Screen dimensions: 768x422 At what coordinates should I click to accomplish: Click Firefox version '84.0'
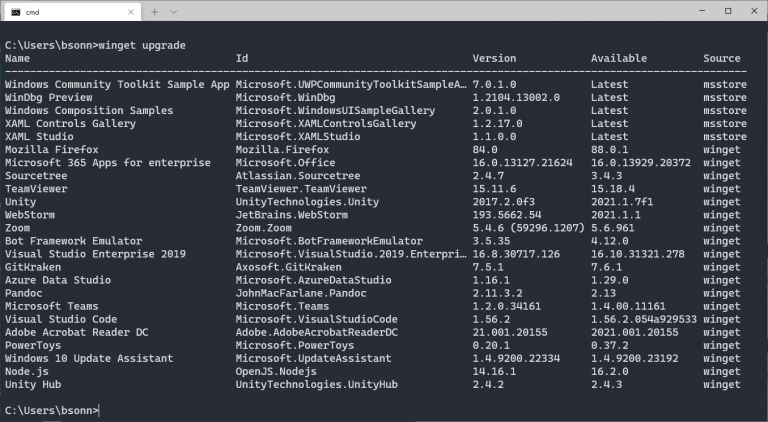pos(485,149)
